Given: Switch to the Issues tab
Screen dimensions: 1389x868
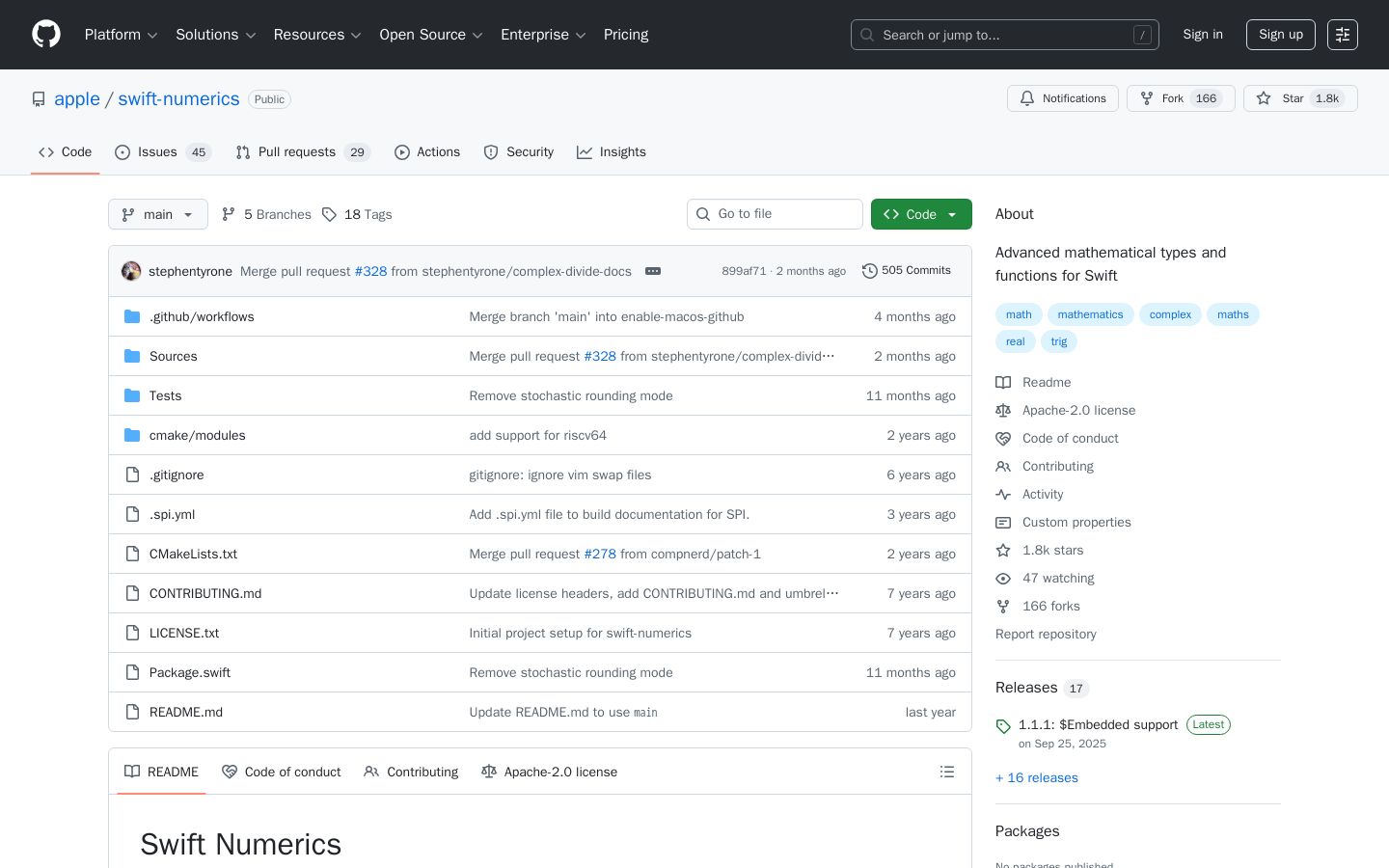Looking at the screenshot, I should point(163,152).
